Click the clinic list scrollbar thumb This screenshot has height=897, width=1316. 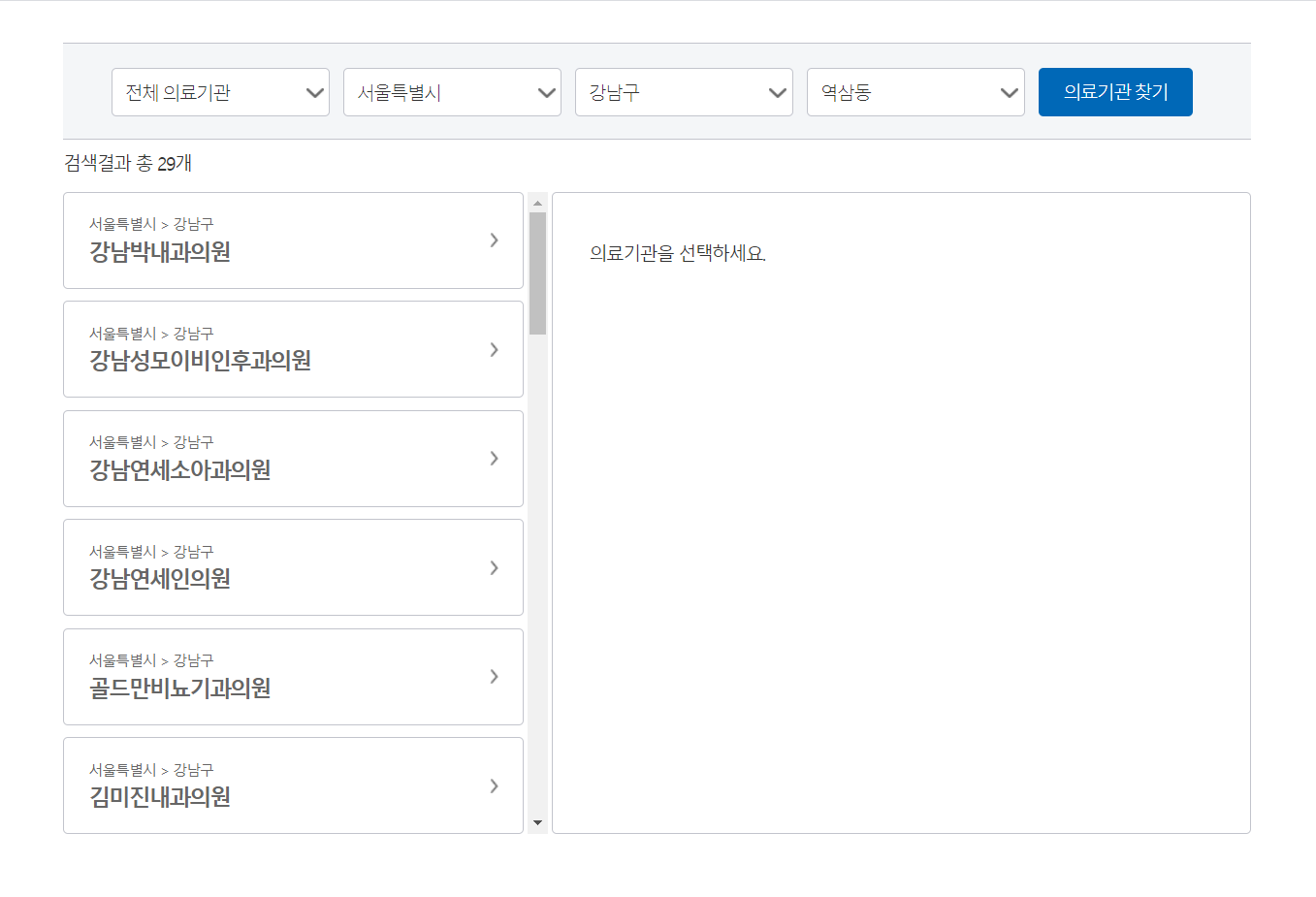[537, 273]
